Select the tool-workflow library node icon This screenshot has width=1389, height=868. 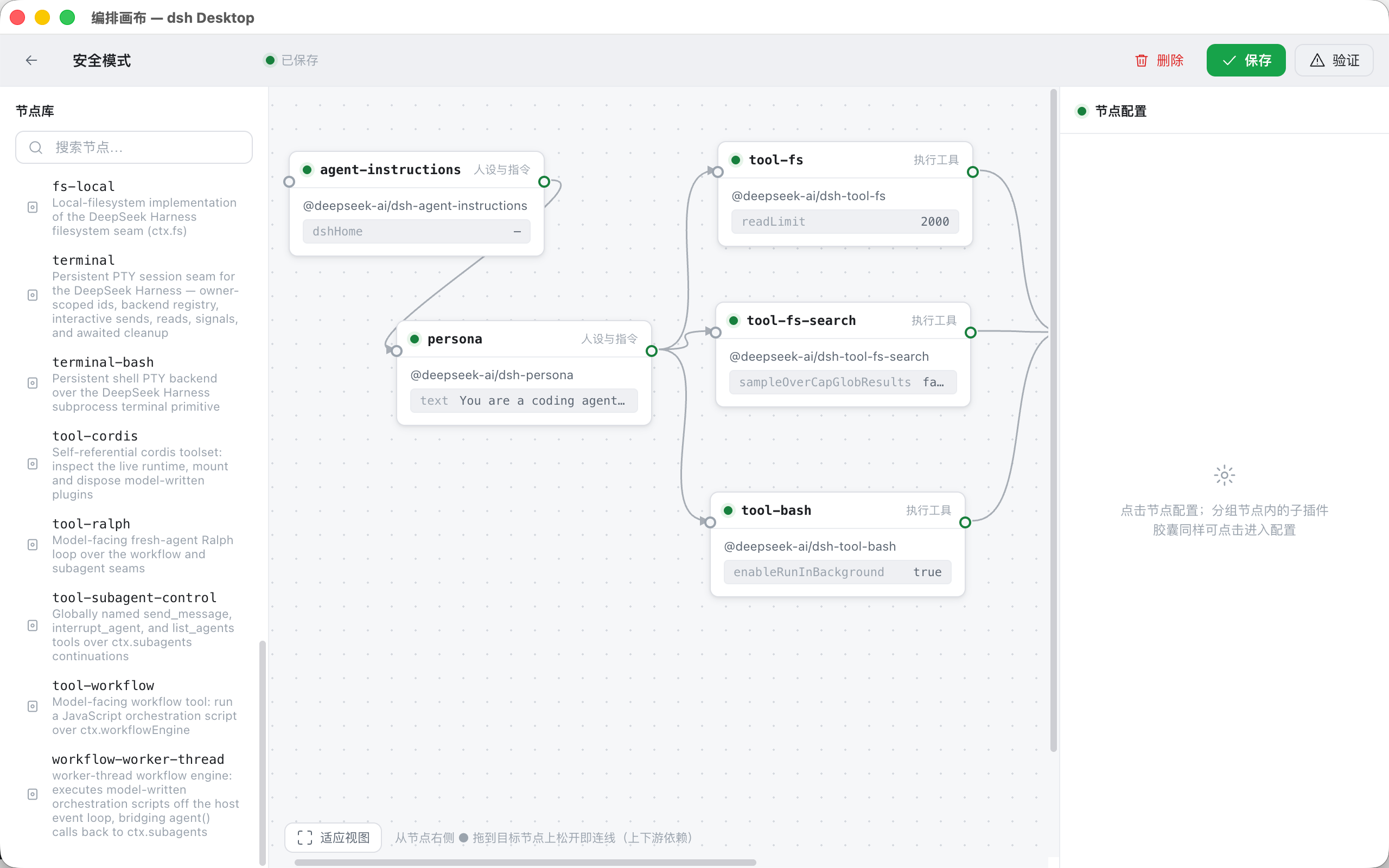click(x=33, y=707)
